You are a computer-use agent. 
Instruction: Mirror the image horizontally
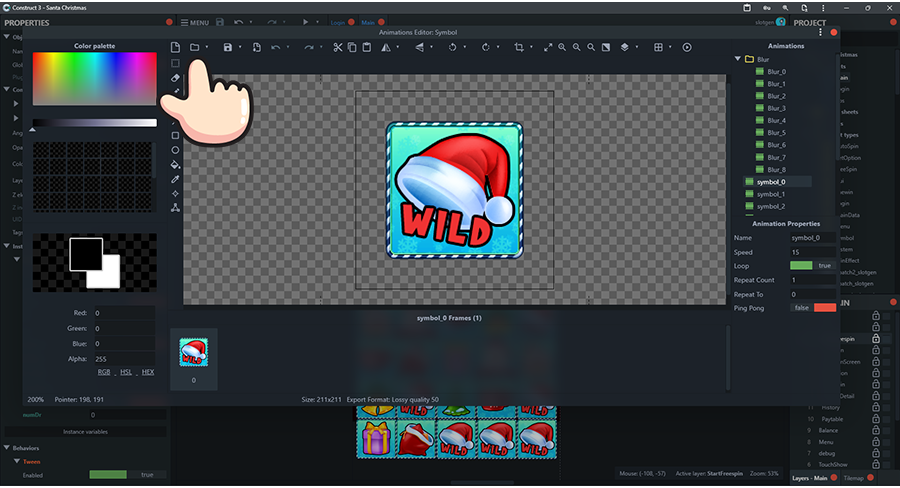386,47
